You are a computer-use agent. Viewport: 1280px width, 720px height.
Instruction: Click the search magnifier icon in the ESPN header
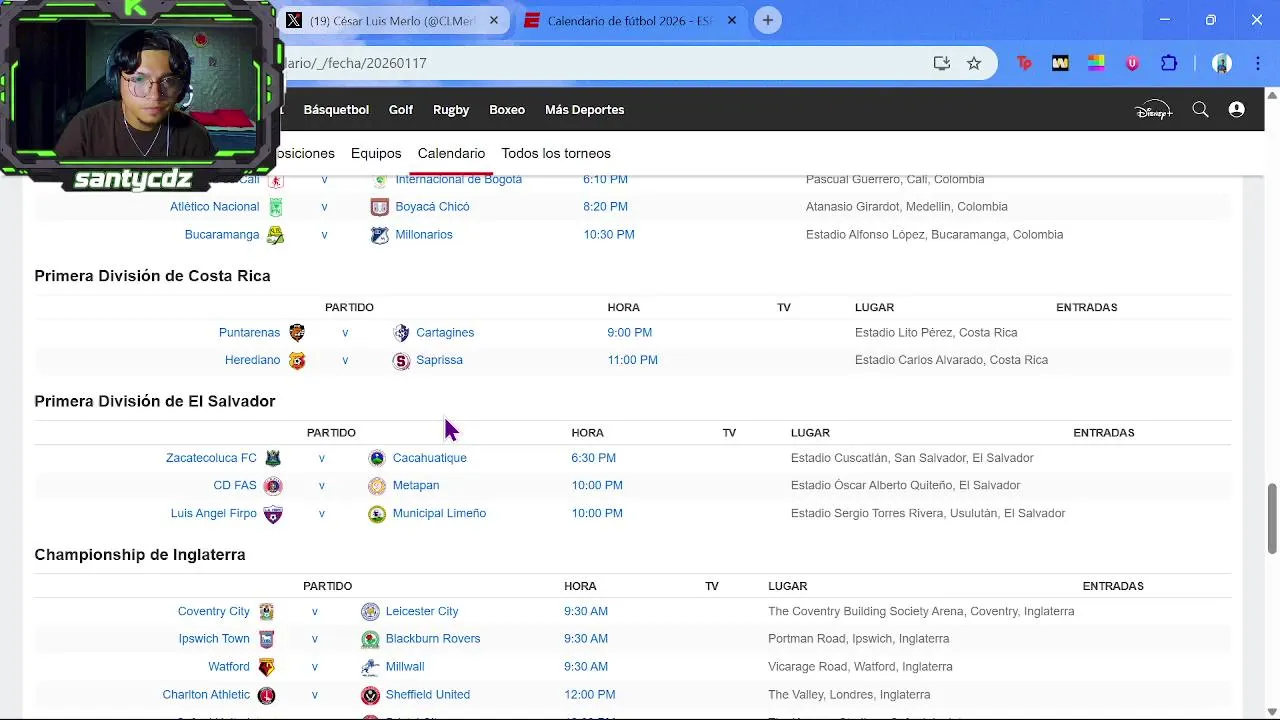pos(1200,110)
